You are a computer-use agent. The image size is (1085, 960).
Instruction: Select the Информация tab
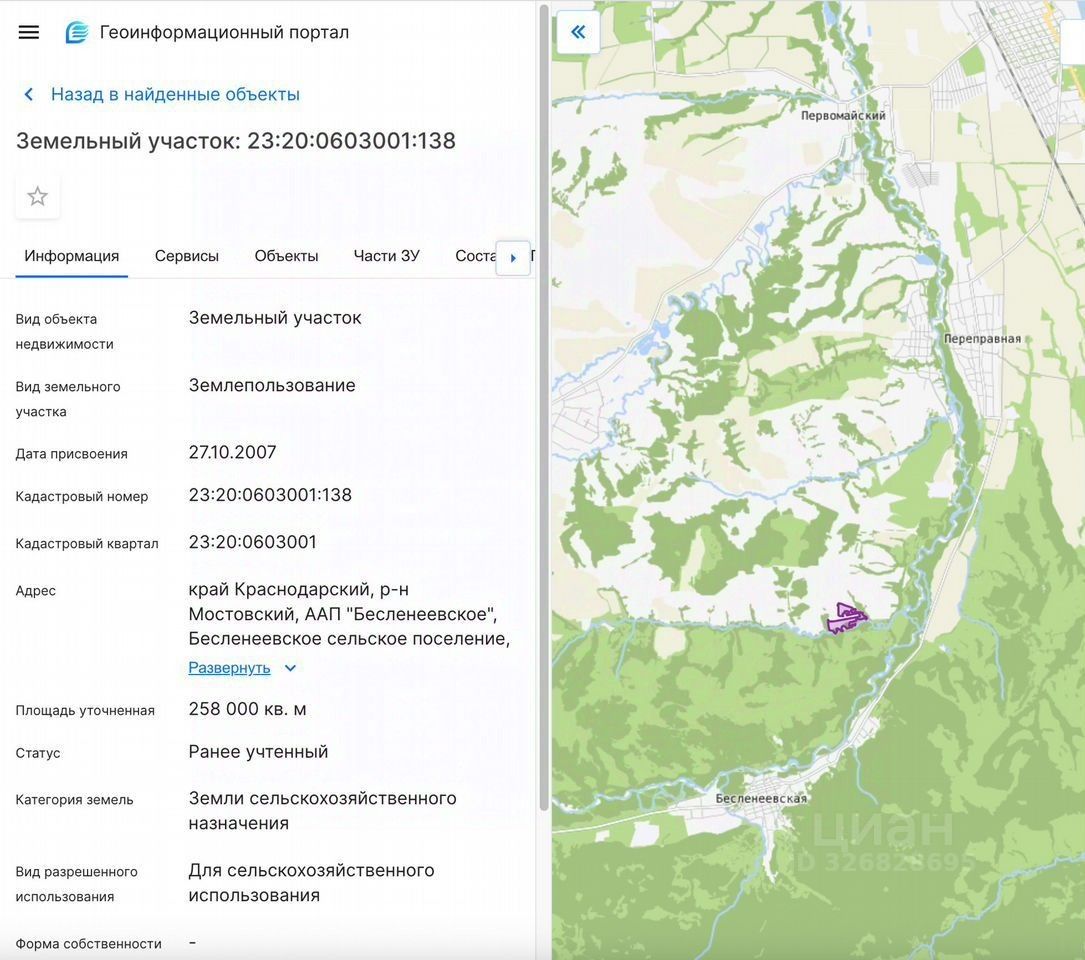pyautogui.click(x=71, y=256)
